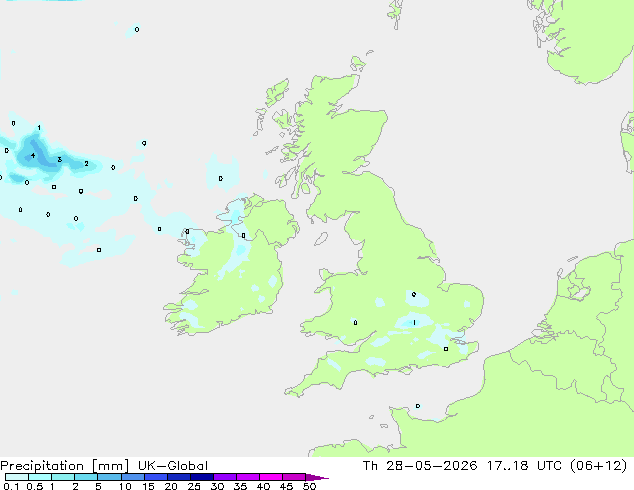The width and height of the screenshot is (634, 490).
Task: Click the 28-05-2026 date label
Action: click(431, 466)
